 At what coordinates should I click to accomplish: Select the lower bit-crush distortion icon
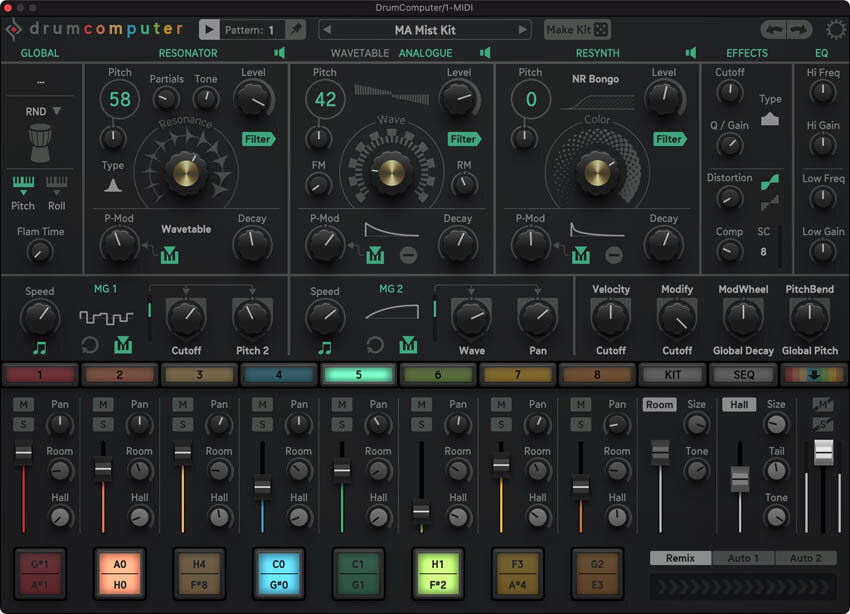coord(770,203)
